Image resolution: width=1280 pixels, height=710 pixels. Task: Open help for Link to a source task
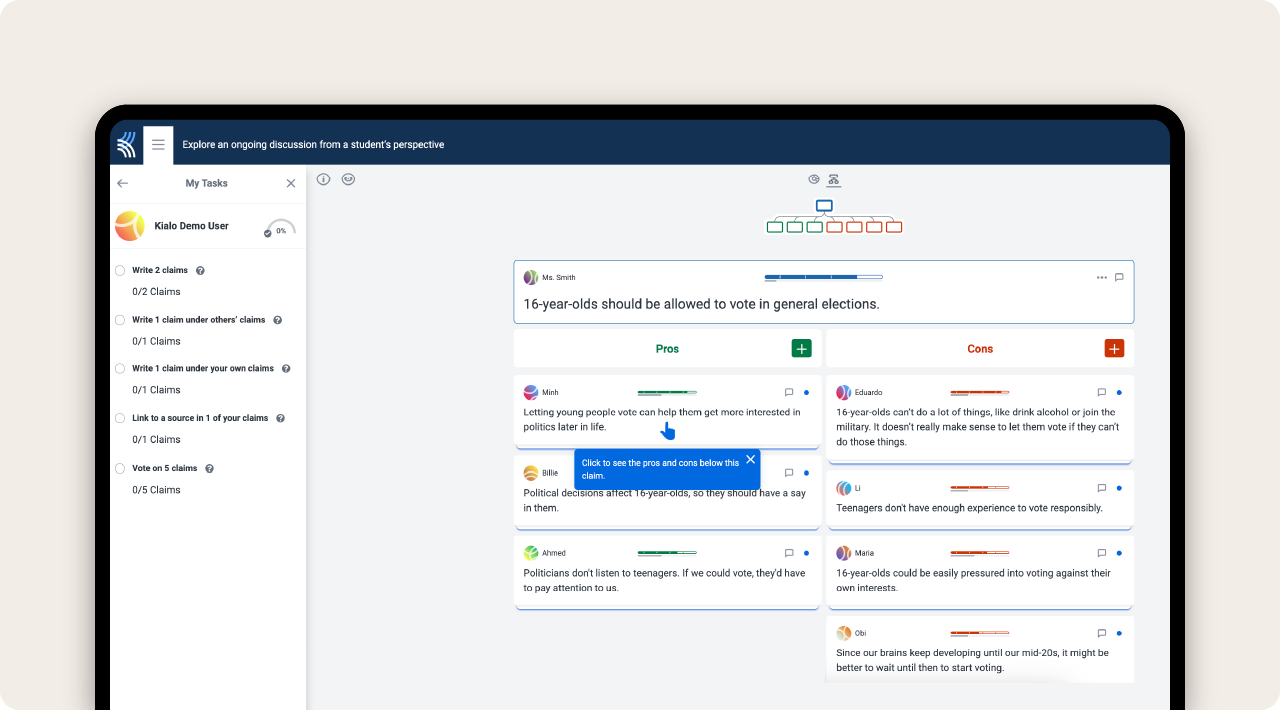point(281,419)
